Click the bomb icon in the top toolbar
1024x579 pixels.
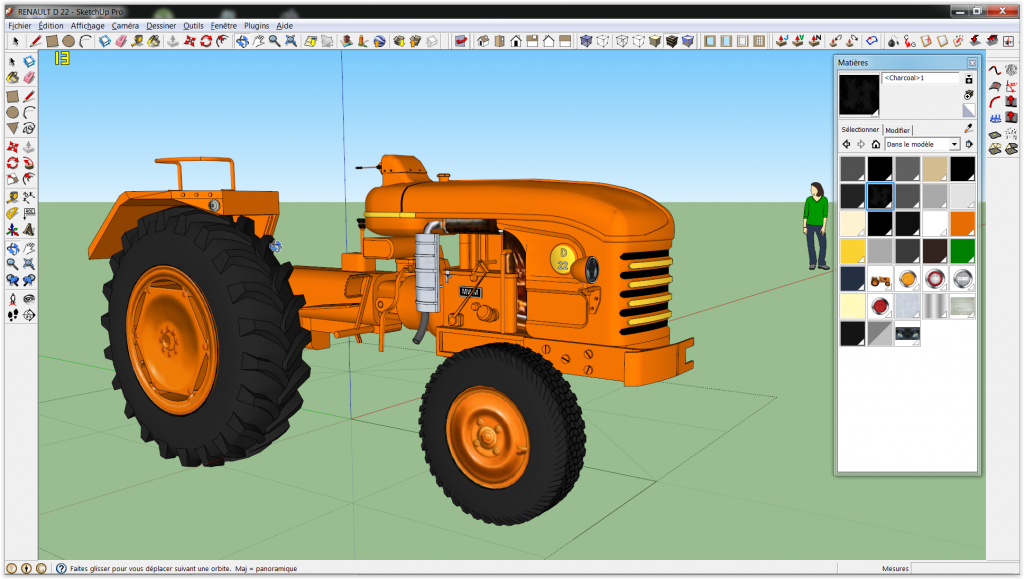893,41
